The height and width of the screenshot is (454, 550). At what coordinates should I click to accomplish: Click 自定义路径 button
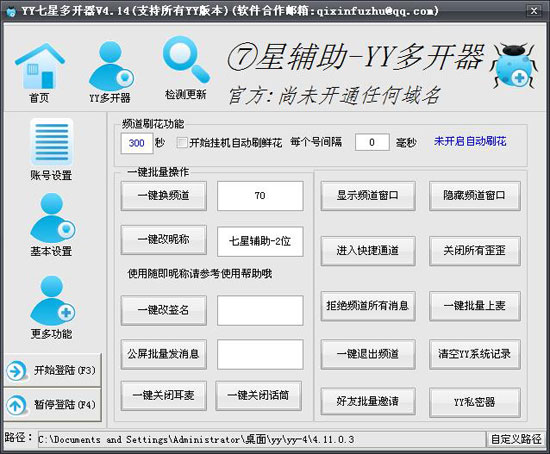[x=516, y=439]
